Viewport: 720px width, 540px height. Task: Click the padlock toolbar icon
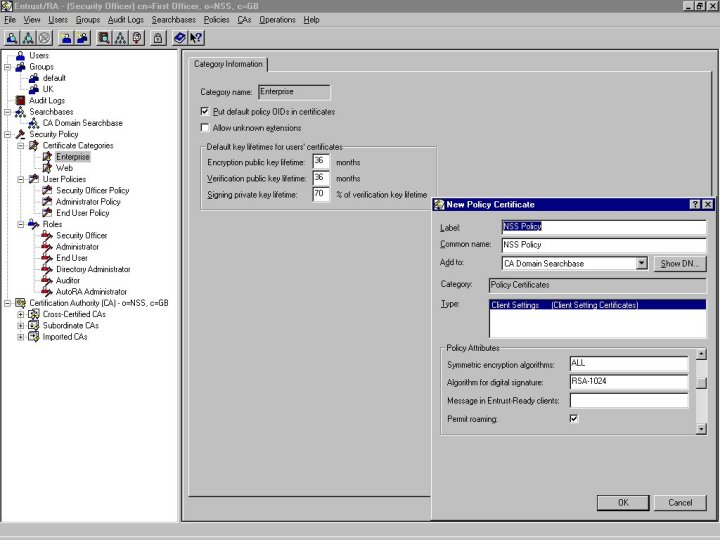point(158,38)
